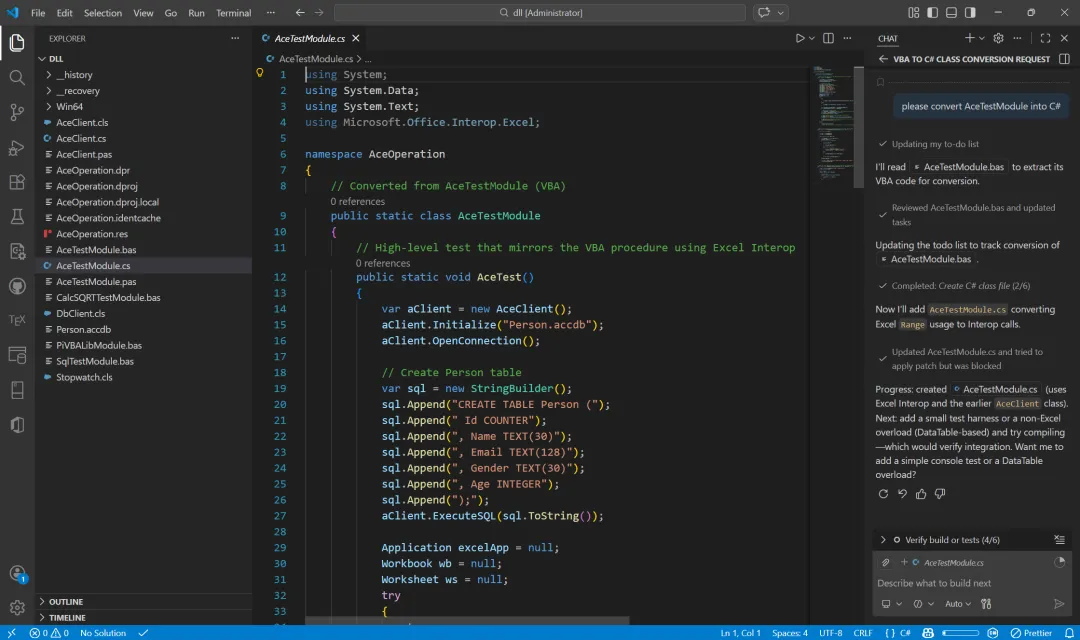The image size is (1080, 640).
Task: Split the editor right
Action: [x=827, y=38]
